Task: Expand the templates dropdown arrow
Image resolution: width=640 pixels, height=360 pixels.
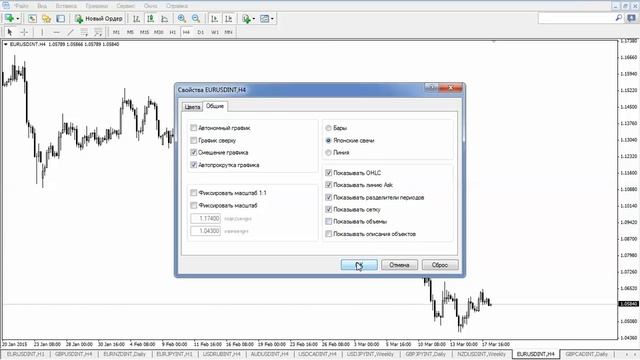Action: point(272,19)
